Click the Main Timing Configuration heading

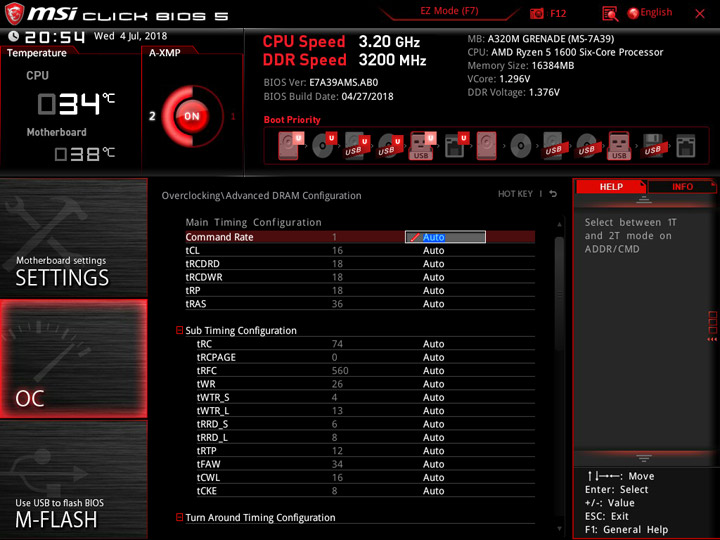[x=253, y=222]
